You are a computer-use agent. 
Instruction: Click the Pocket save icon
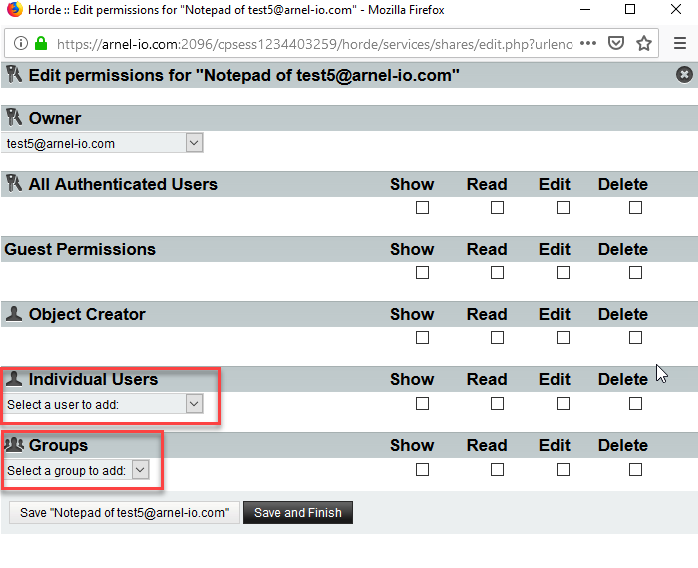(x=617, y=44)
